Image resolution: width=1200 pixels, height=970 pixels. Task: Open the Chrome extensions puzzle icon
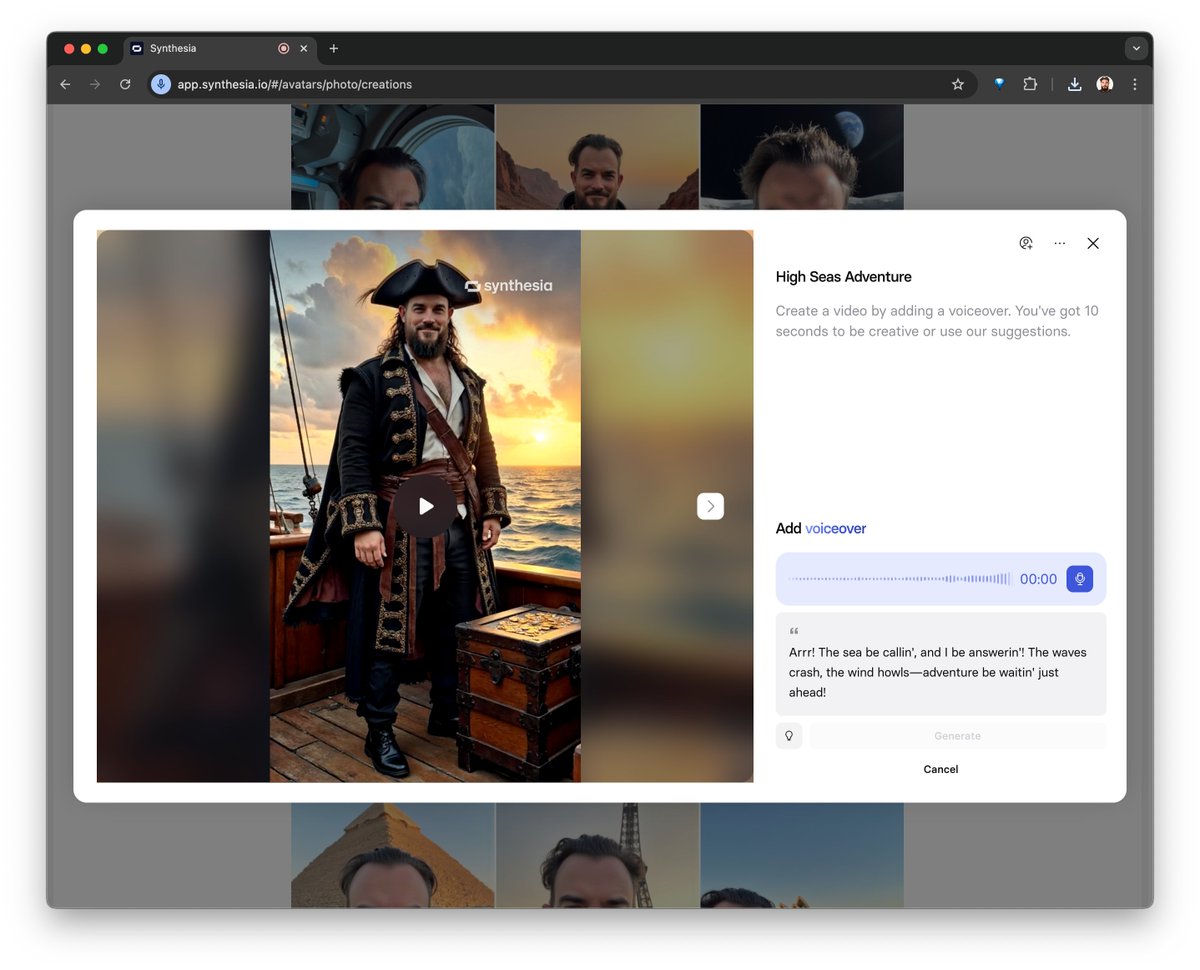point(1030,84)
